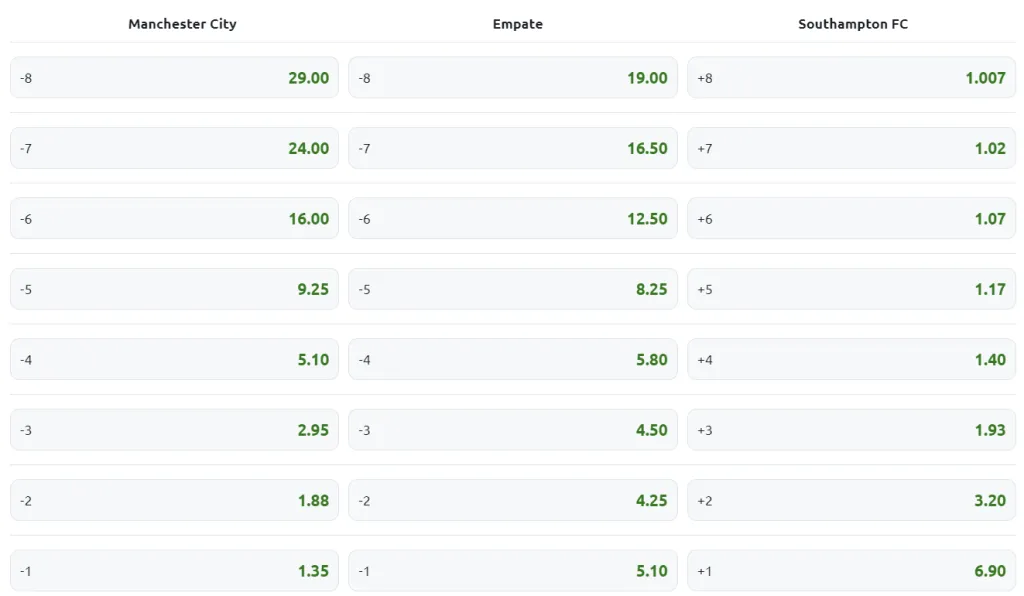1024x596 pixels.
Task: Select Manchester City -5 at odds 9.25
Action: 174,288
